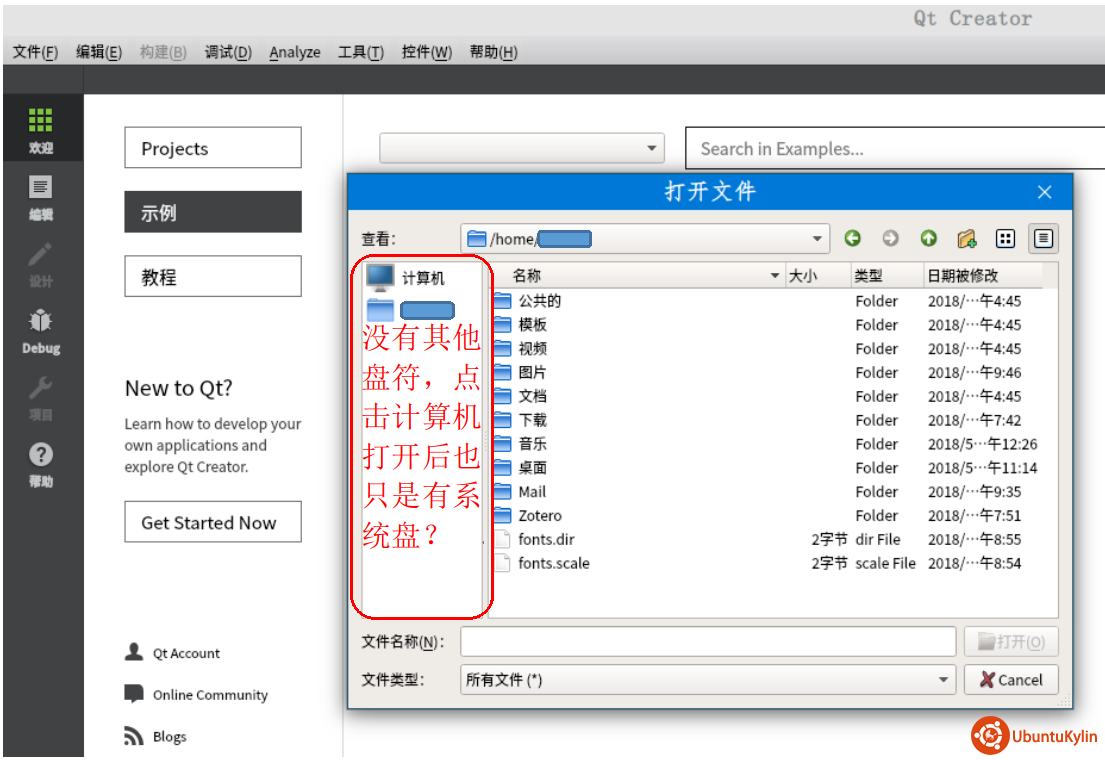The width and height of the screenshot is (1105, 760).
Task: Switch file dialog to detail view
Action: click(1044, 238)
